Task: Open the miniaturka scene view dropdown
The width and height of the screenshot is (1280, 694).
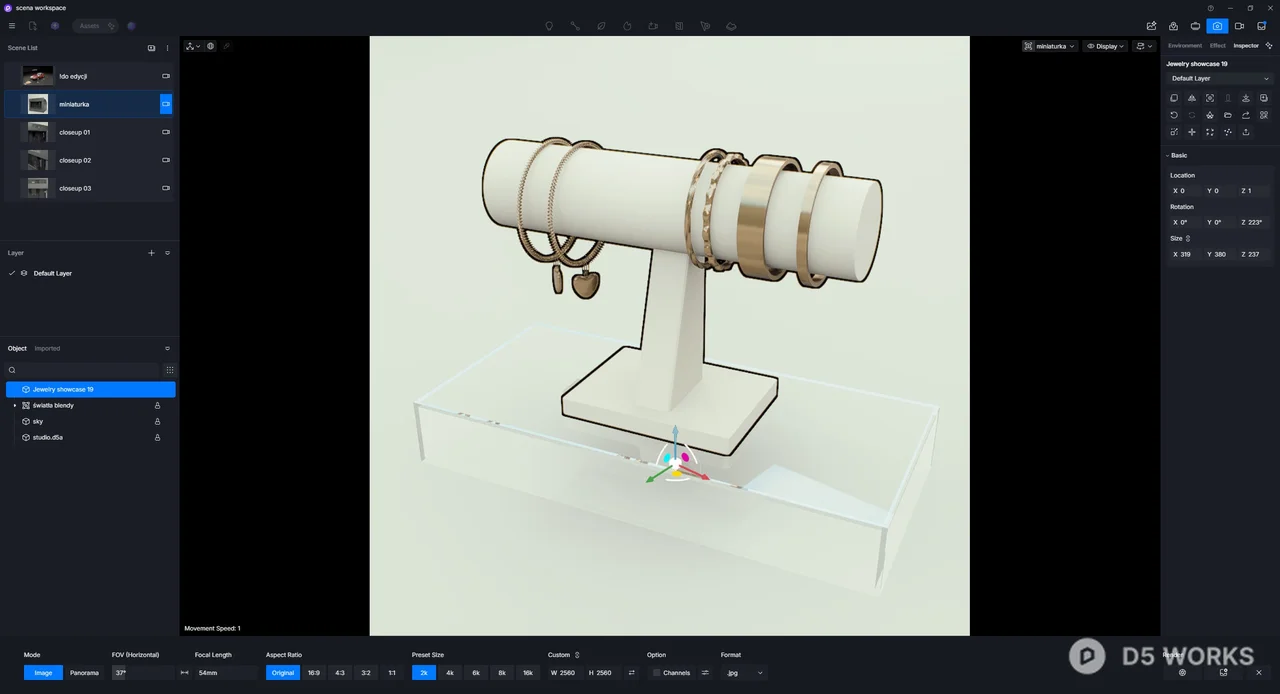Action: [x=1050, y=46]
